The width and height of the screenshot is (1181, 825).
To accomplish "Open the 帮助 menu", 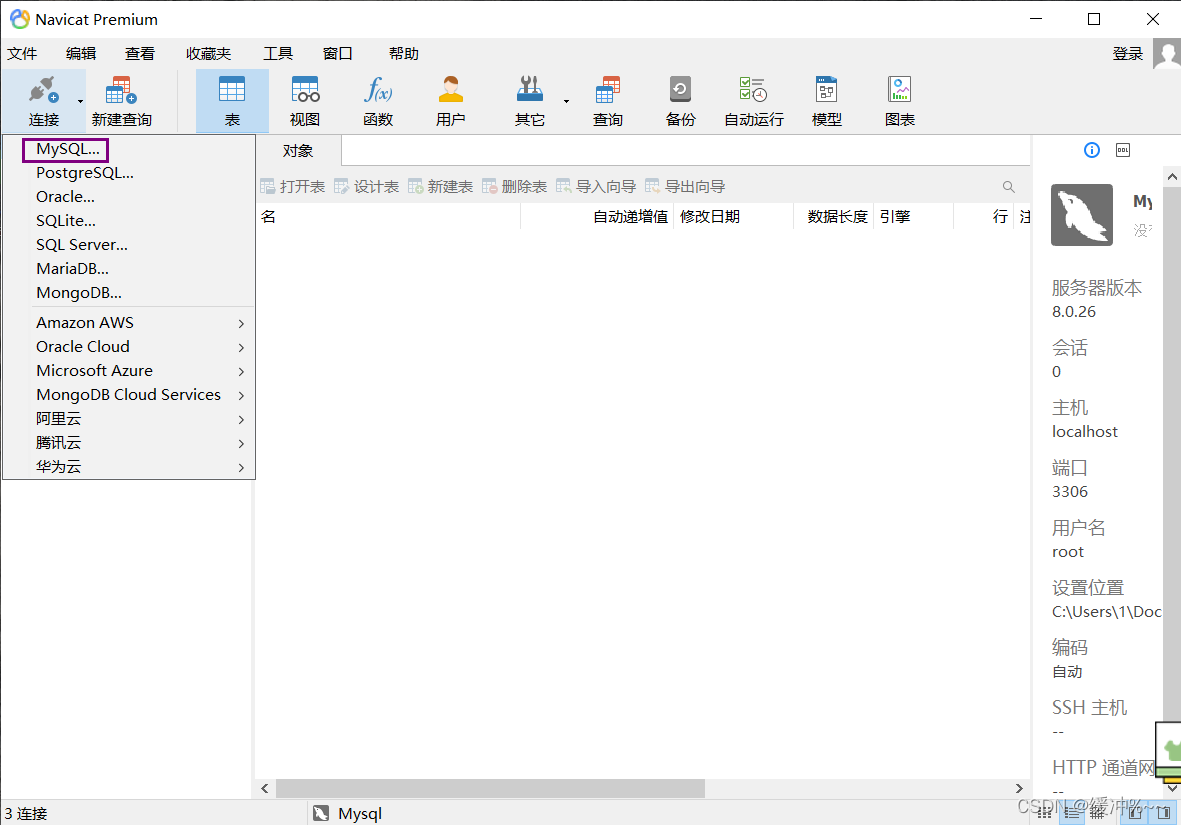I will tap(404, 53).
